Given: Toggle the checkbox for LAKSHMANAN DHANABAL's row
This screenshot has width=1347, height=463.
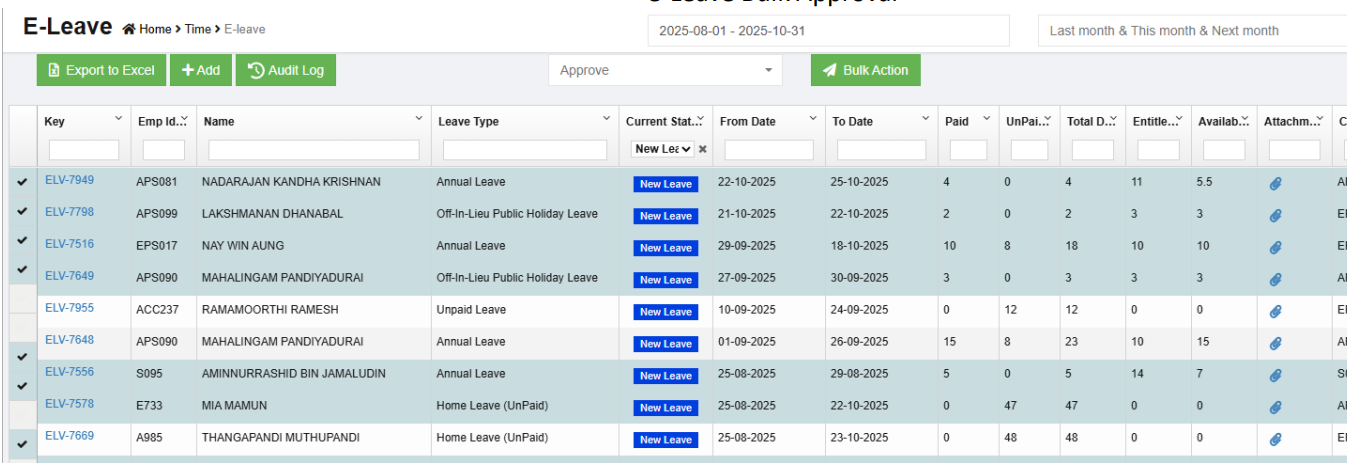Looking at the screenshot, I should point(22,213).
